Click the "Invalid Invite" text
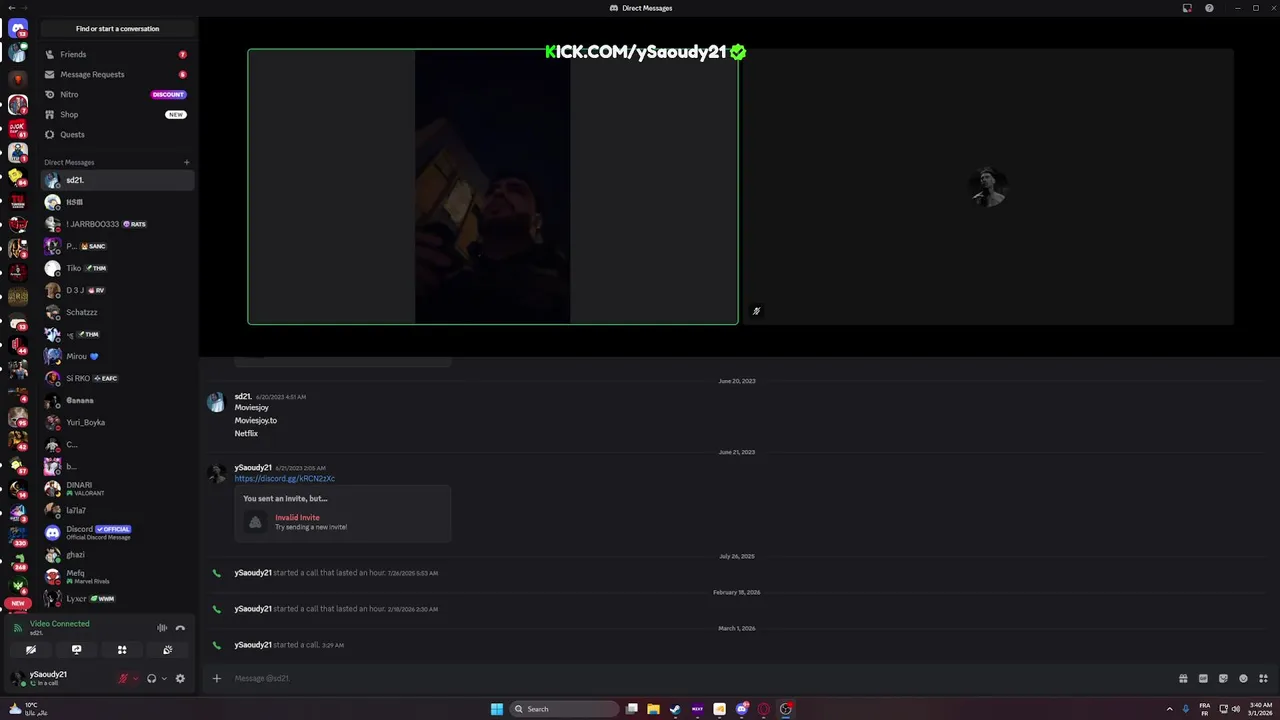Image resolution: width=1280 pixels, height=720 pixels. coord(297,518)
